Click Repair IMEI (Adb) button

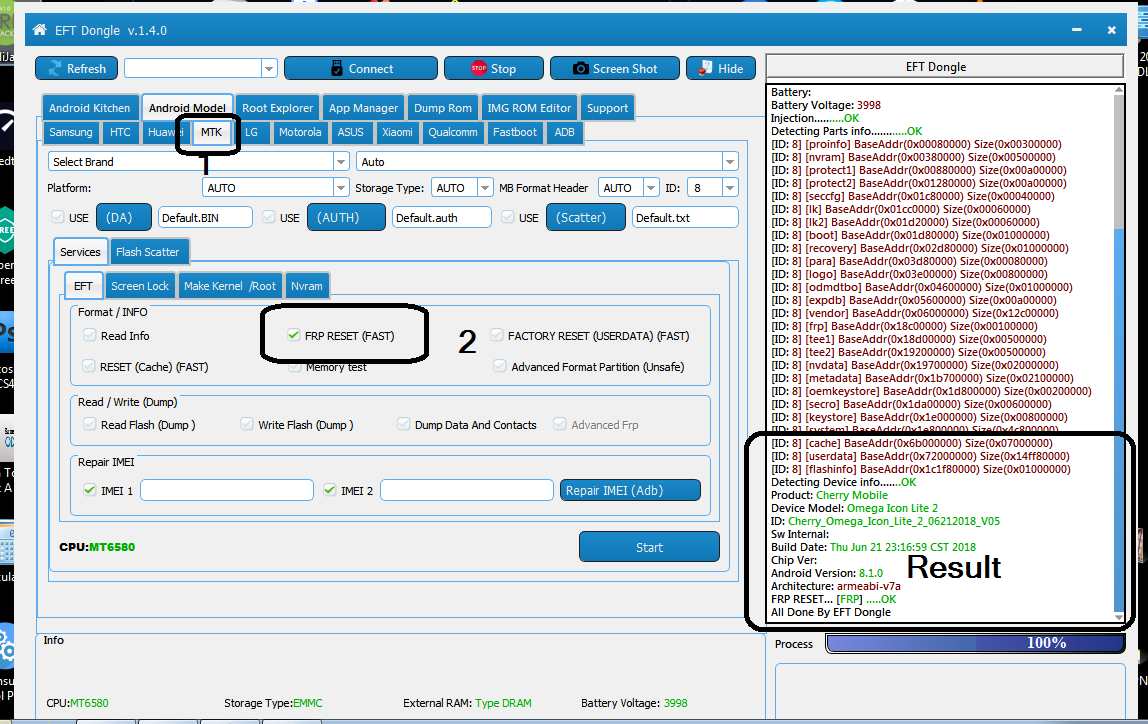click(x=630, y=490)
